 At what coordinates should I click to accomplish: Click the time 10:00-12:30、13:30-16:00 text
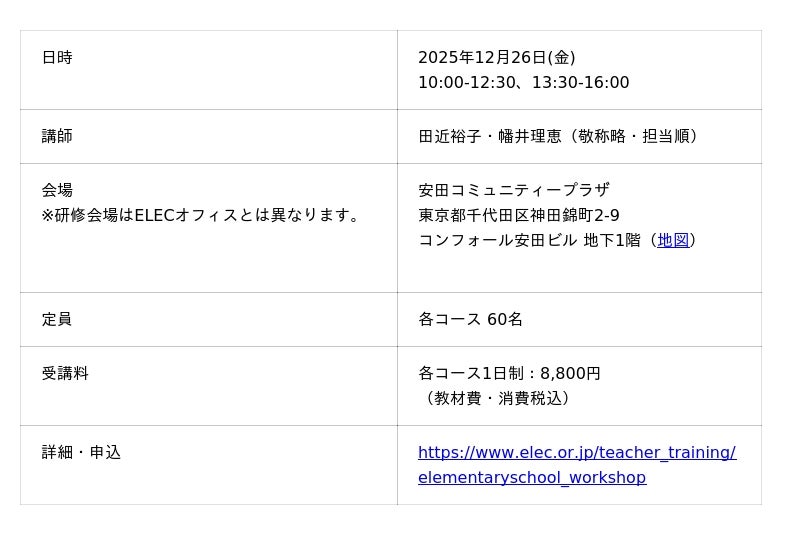(523, 83)
